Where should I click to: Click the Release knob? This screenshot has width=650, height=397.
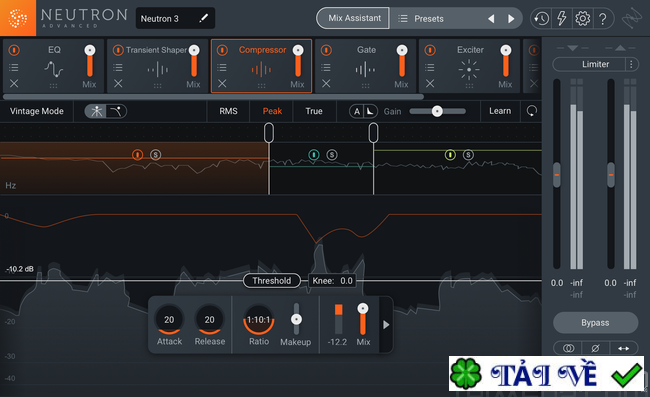click(x=209, y=320)
